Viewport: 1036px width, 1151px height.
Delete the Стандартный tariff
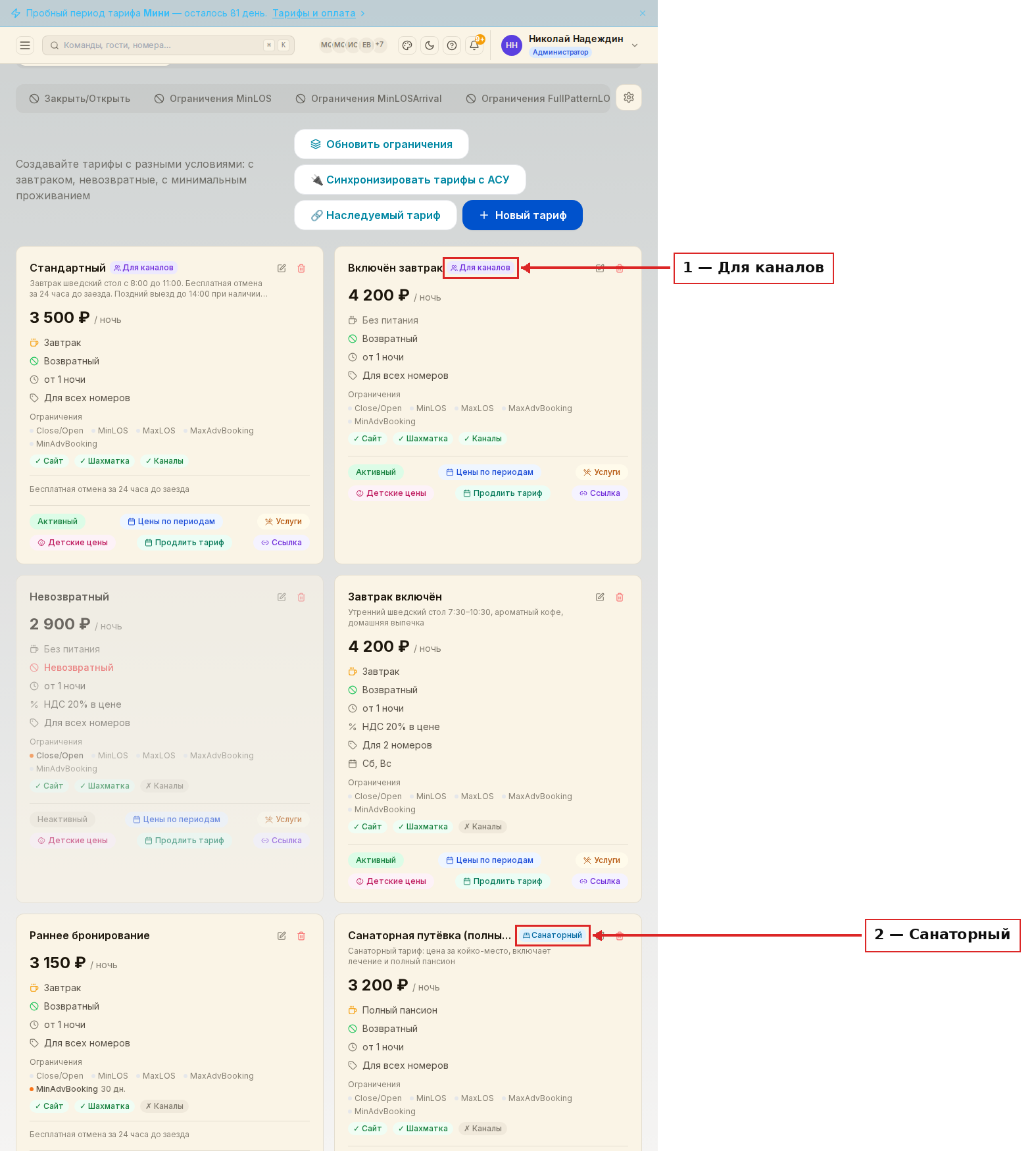click(x=301, y=268)
